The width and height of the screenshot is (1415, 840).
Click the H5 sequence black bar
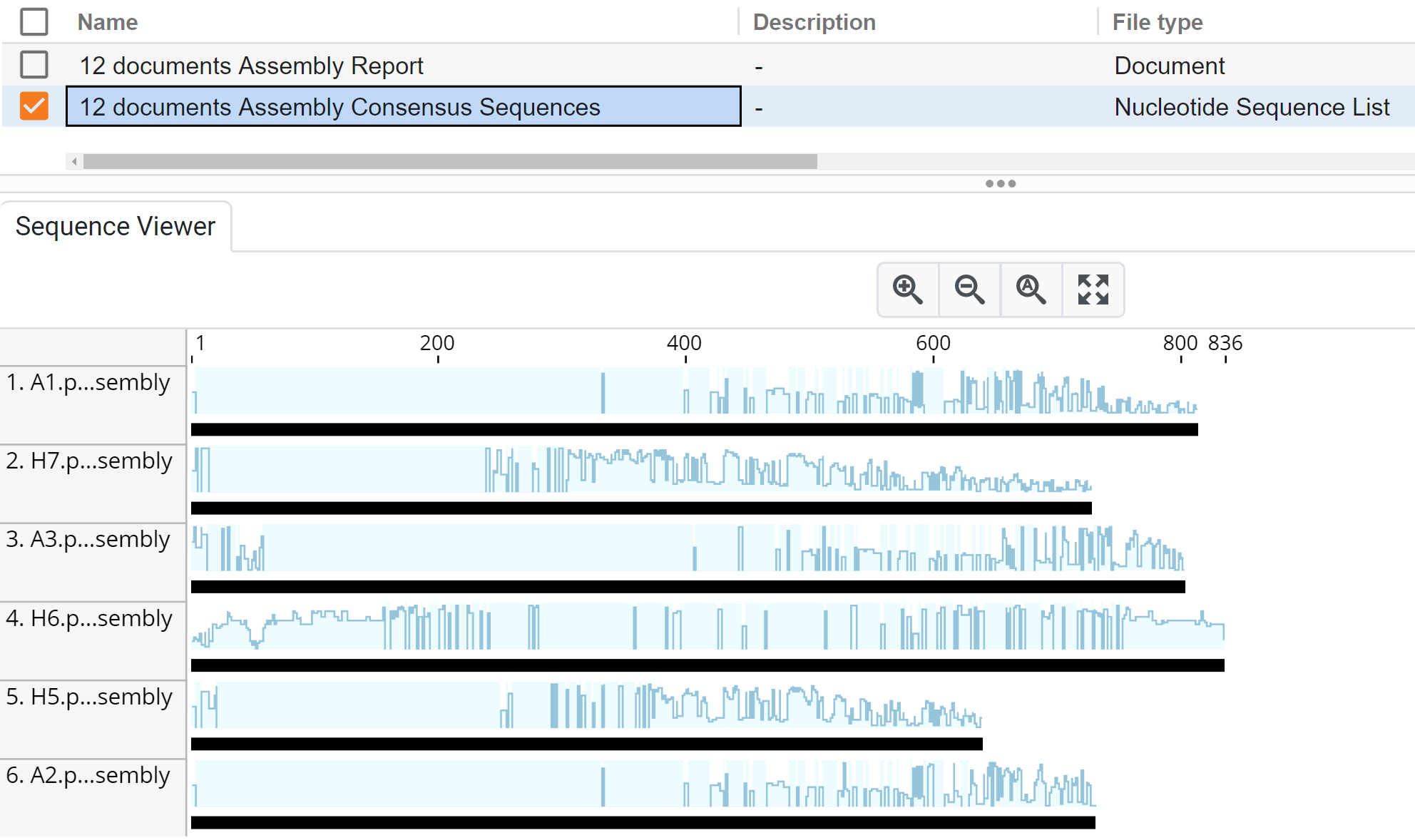tap(587, 744)
